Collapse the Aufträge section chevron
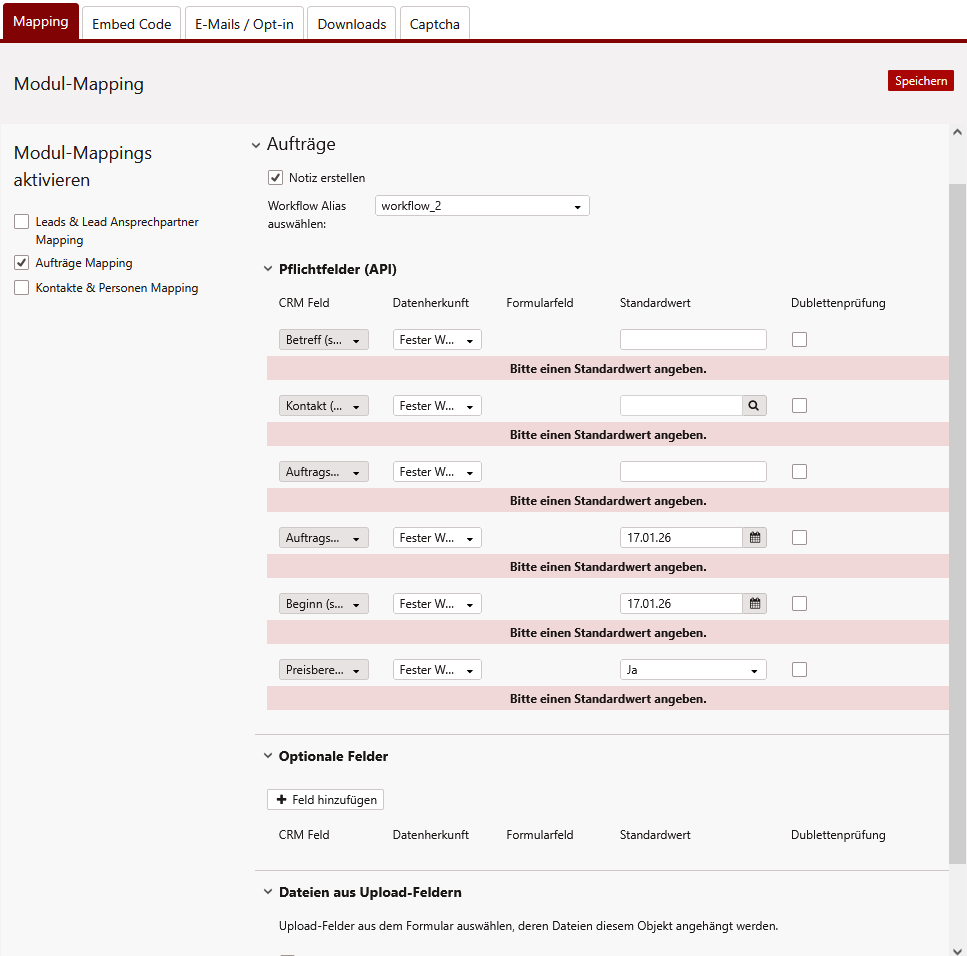Image resolution: width=967 pixels, height=956 pixels. [x=256, y=146]
